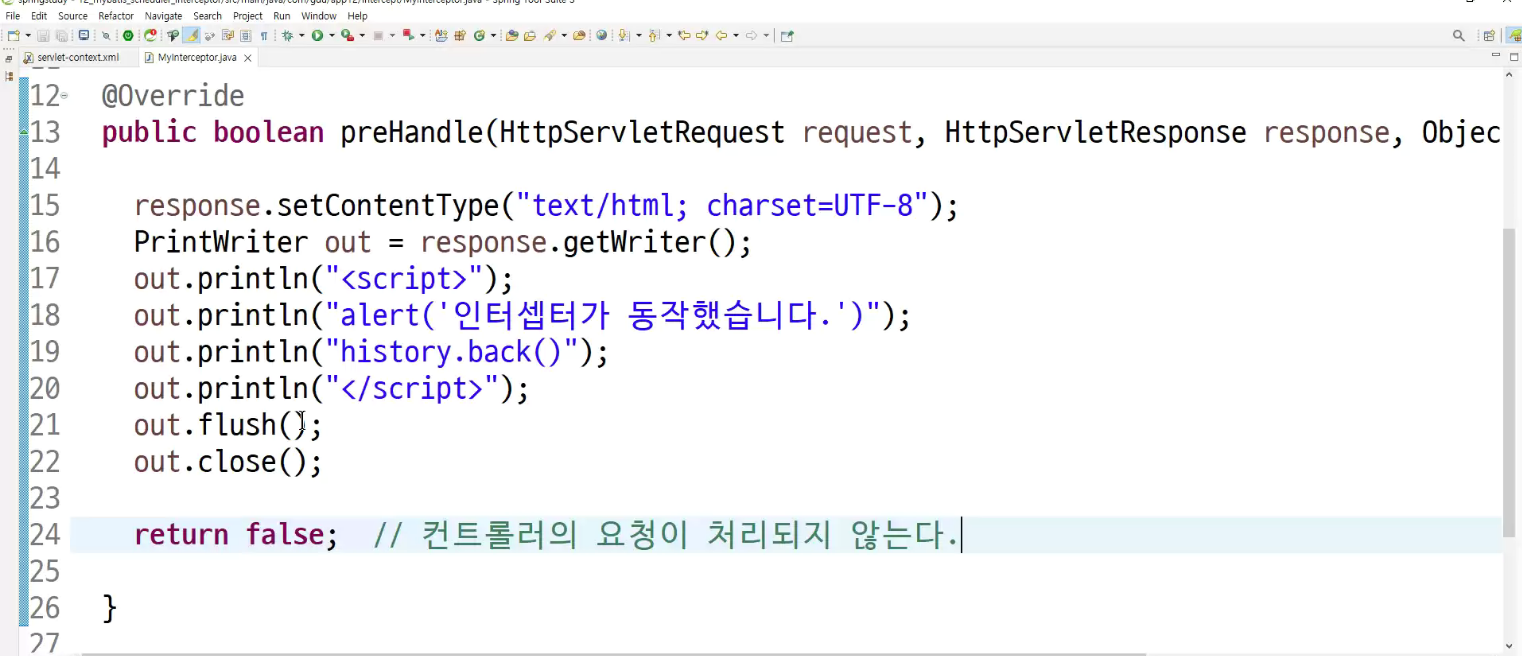The width and height of the screenshot is (1522, 656).
Task: Open the Refactor menu
Action: (116, 16)
